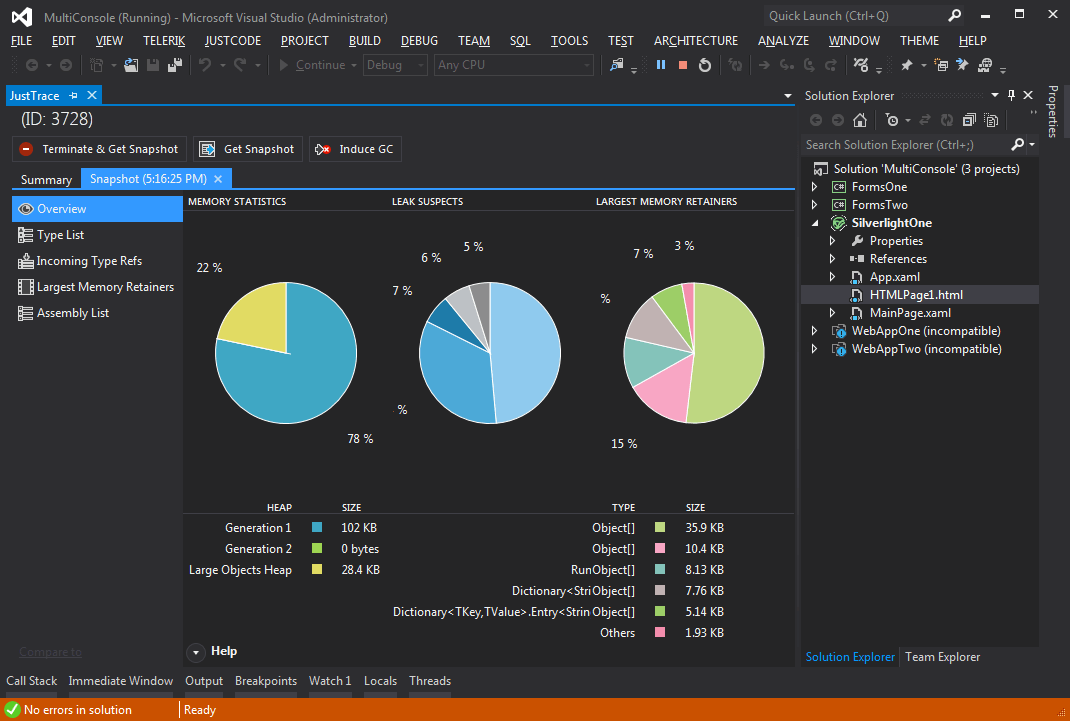This screenshot has height=721, width=1070.
Task: Open Largest Memory Retainers view
Action: [x=97, y=286]
